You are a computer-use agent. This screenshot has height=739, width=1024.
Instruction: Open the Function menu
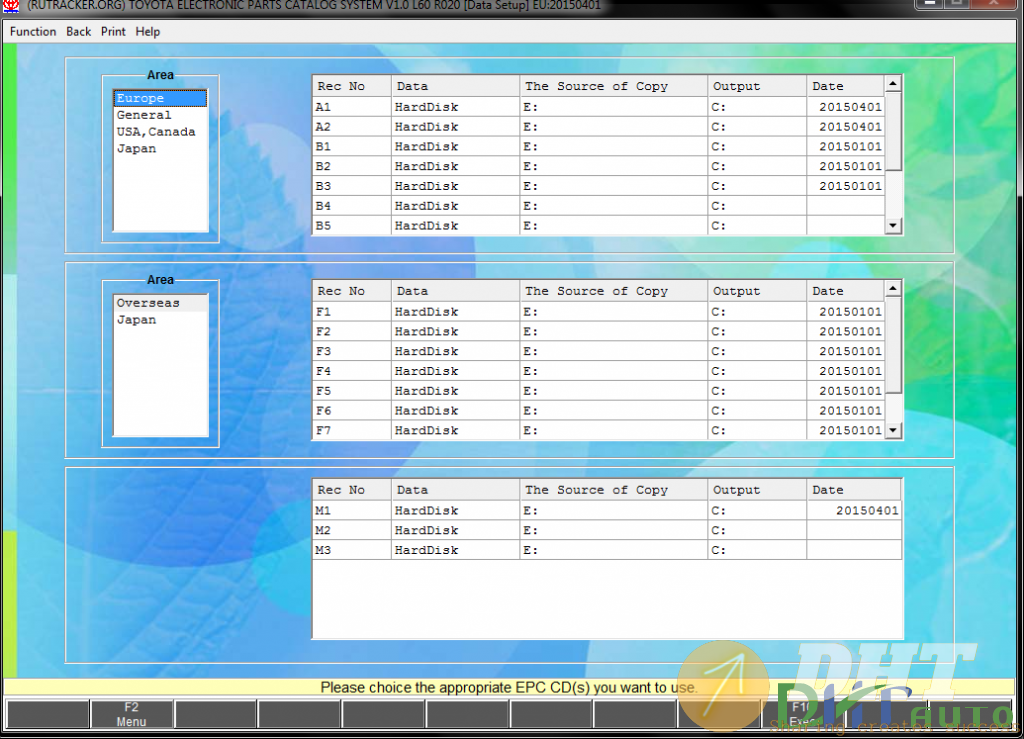click(x=33, y=31)
